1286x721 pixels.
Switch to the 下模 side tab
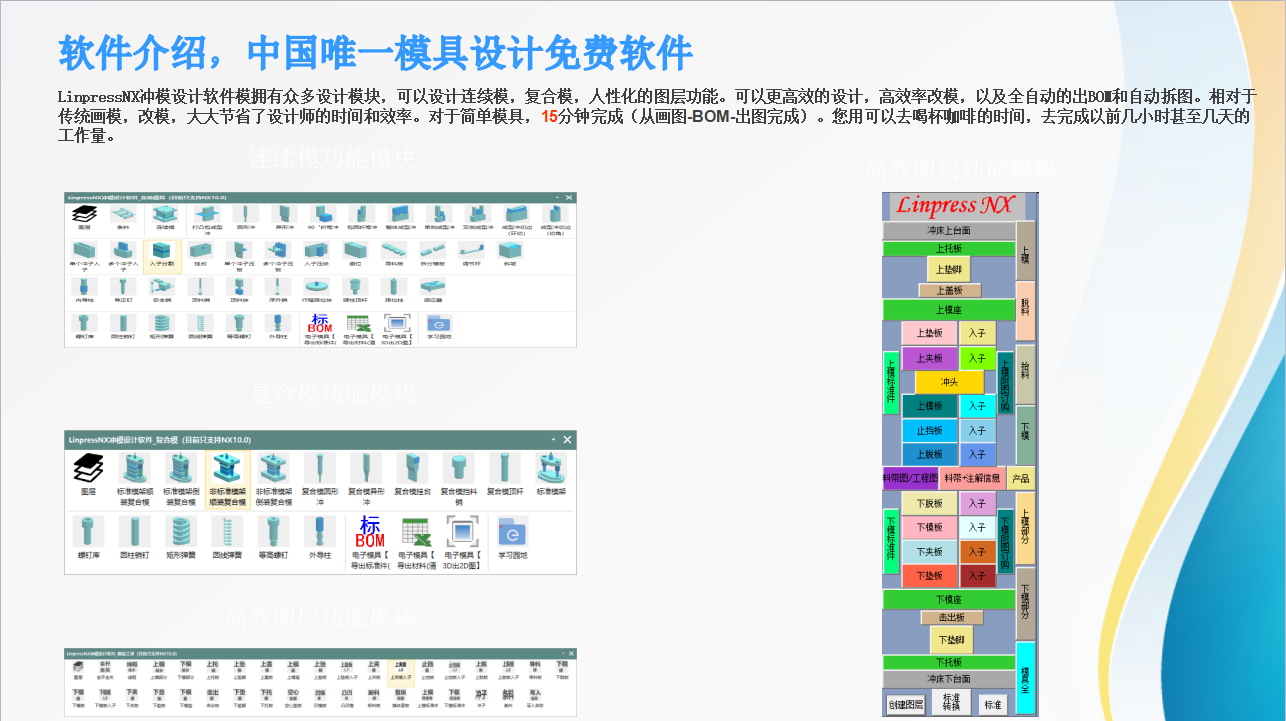pos(1026,428)
